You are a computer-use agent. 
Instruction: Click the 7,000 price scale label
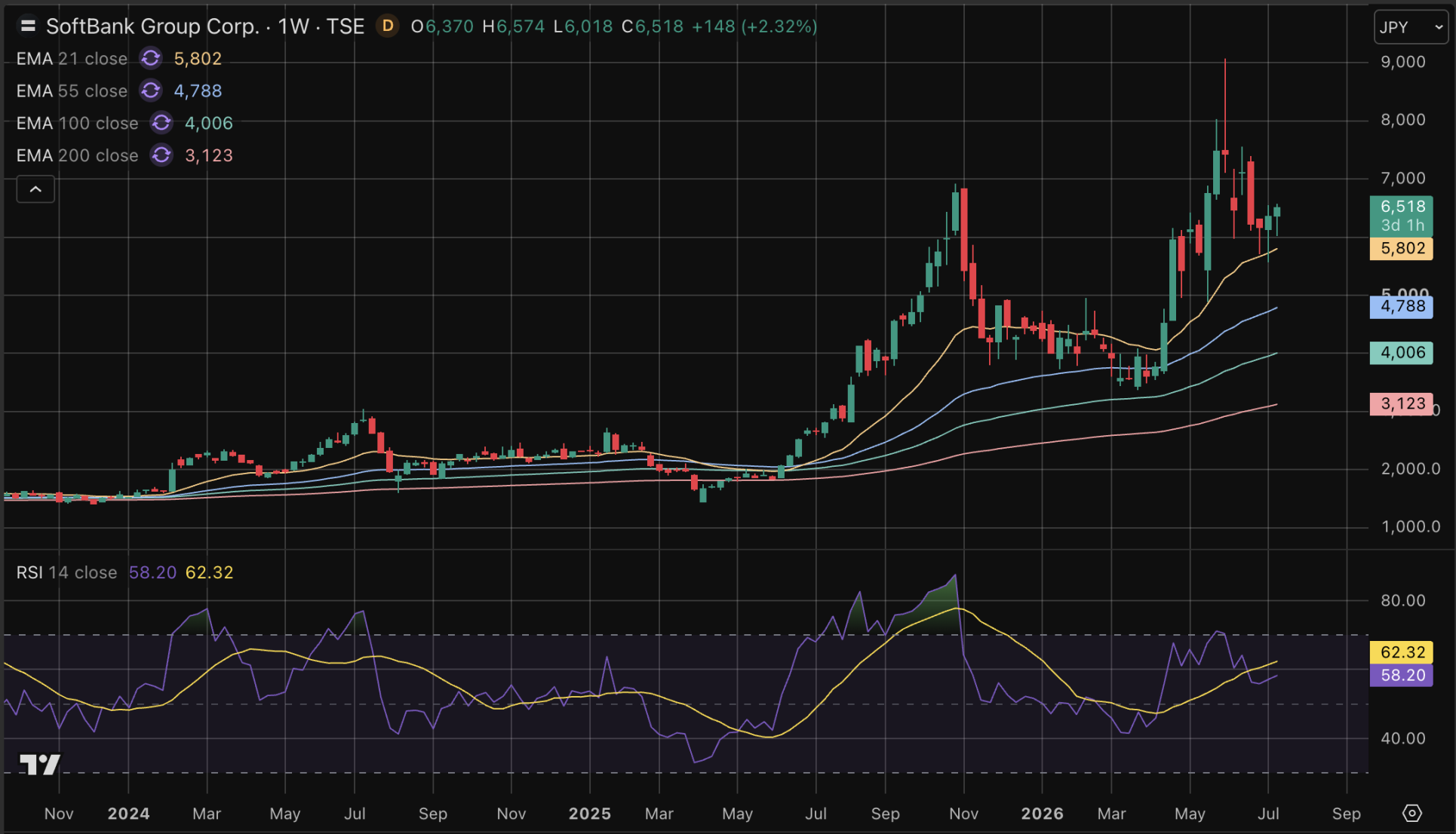pyautogui.click(x=1403, y=179)
